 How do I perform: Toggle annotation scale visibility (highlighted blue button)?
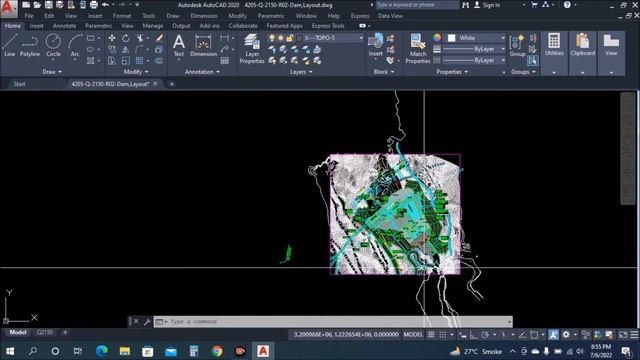point(553,335)
